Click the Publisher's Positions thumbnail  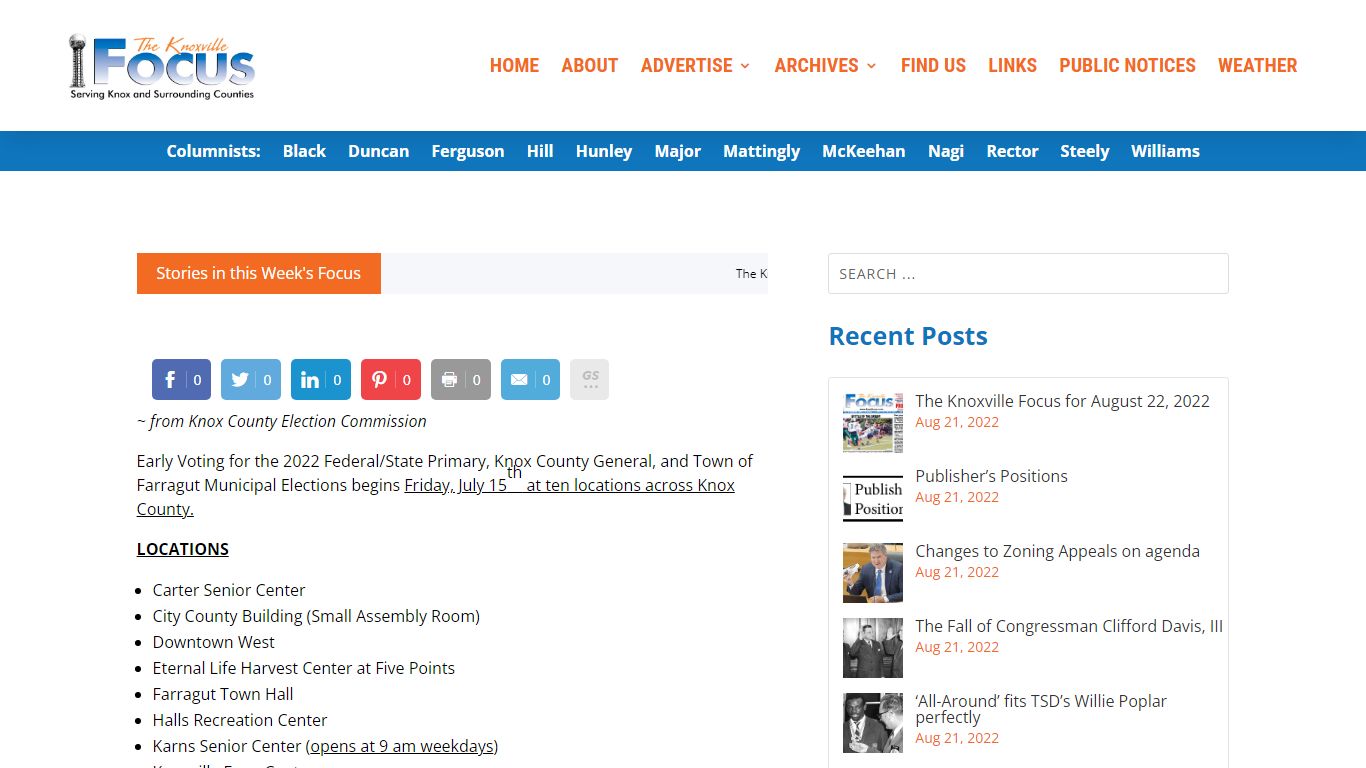(873, 498)
